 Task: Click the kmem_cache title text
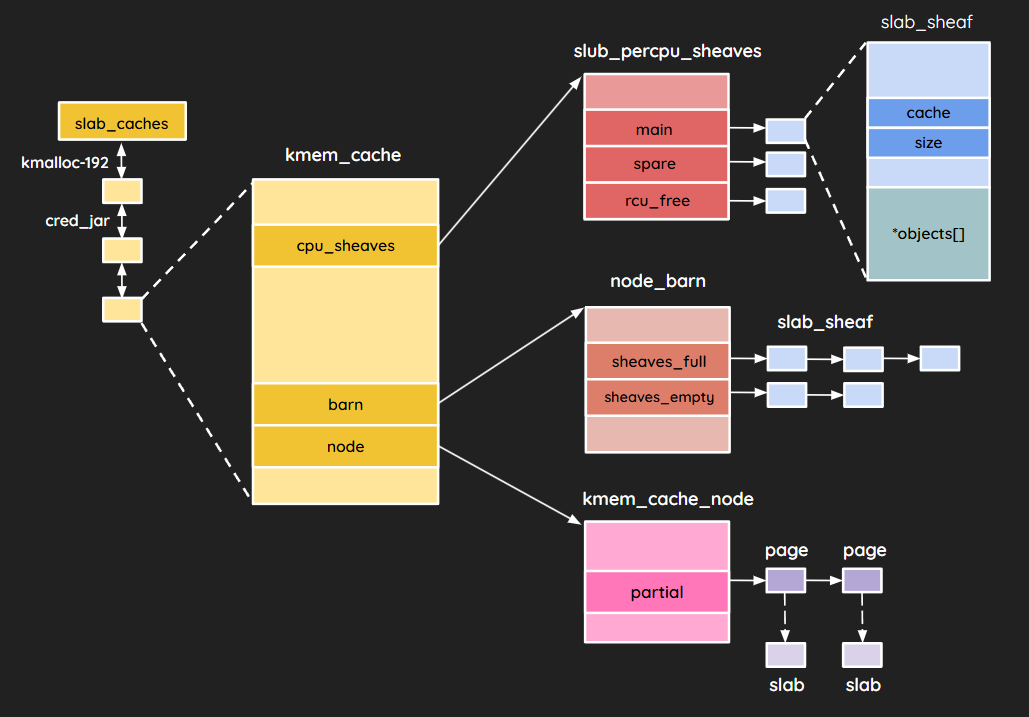coord(343,155)
